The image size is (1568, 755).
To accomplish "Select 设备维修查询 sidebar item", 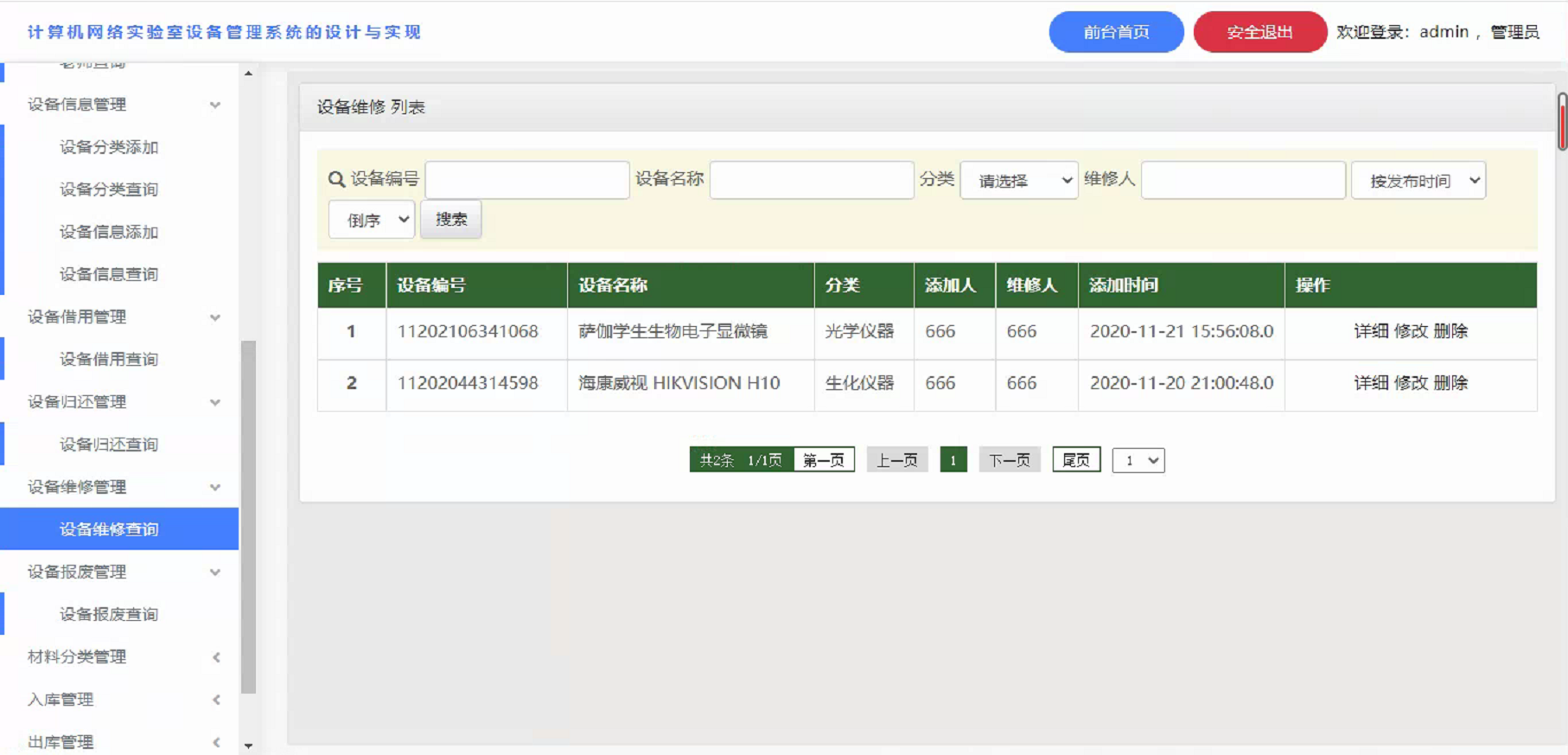I will click(119, 529).
